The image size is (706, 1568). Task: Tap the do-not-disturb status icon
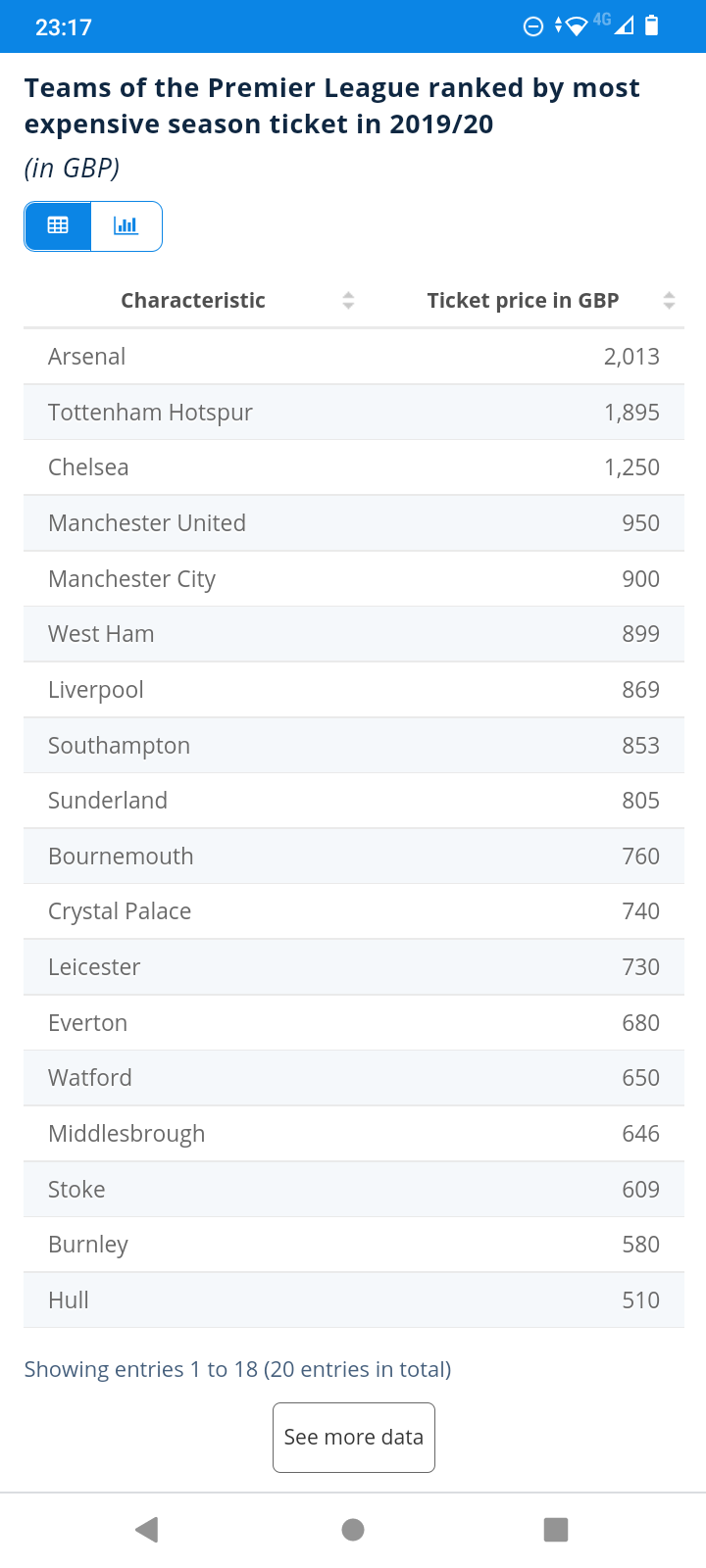click(533, 26)
